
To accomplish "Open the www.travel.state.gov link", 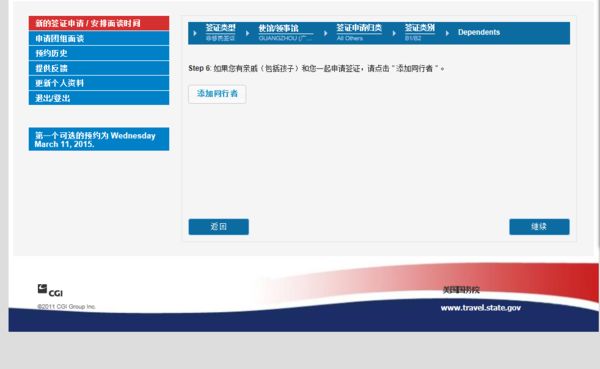I will pyautogui.click(x=481, y=308).
